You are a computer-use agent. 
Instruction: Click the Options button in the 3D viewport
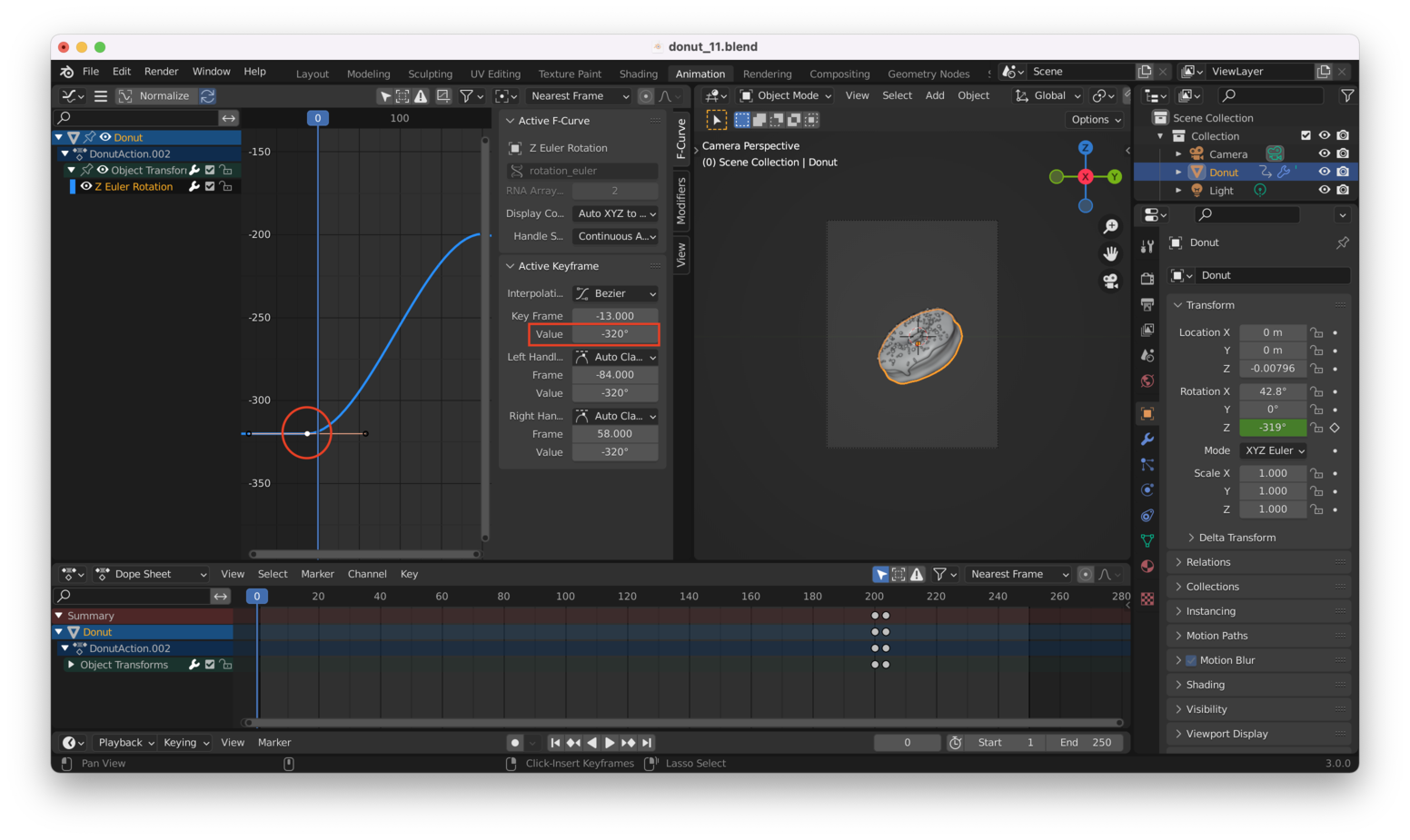coord(1095,119)
